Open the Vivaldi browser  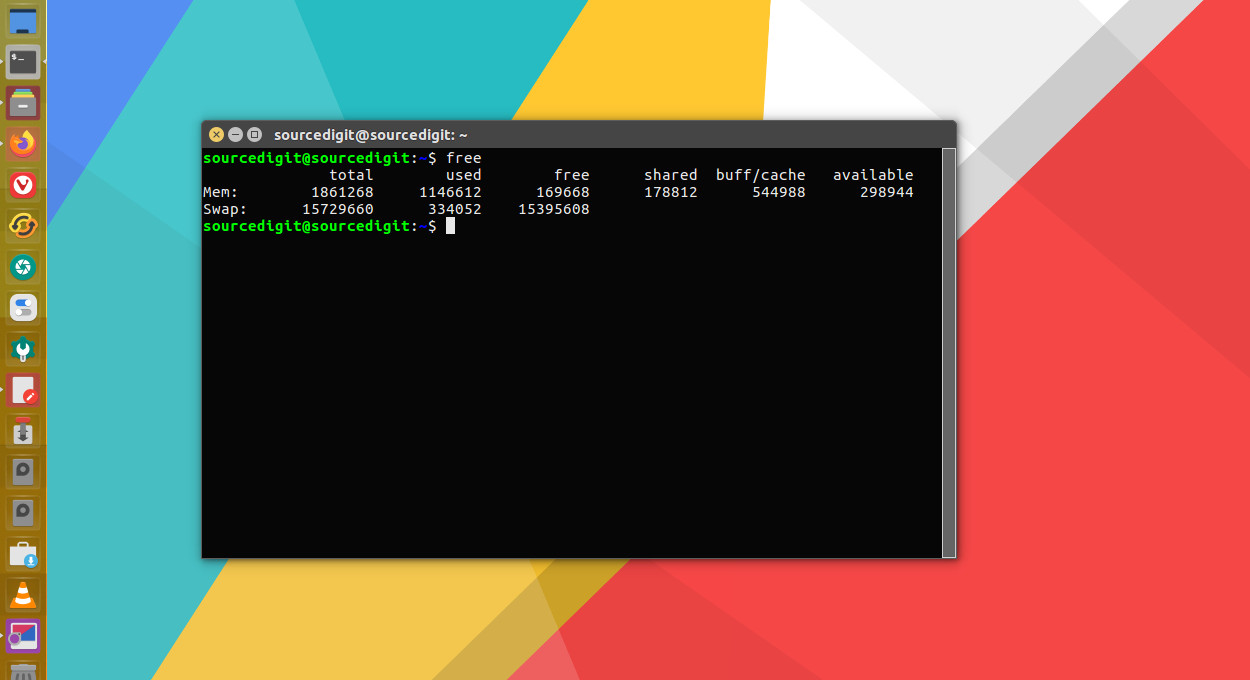tap(22, 184)
